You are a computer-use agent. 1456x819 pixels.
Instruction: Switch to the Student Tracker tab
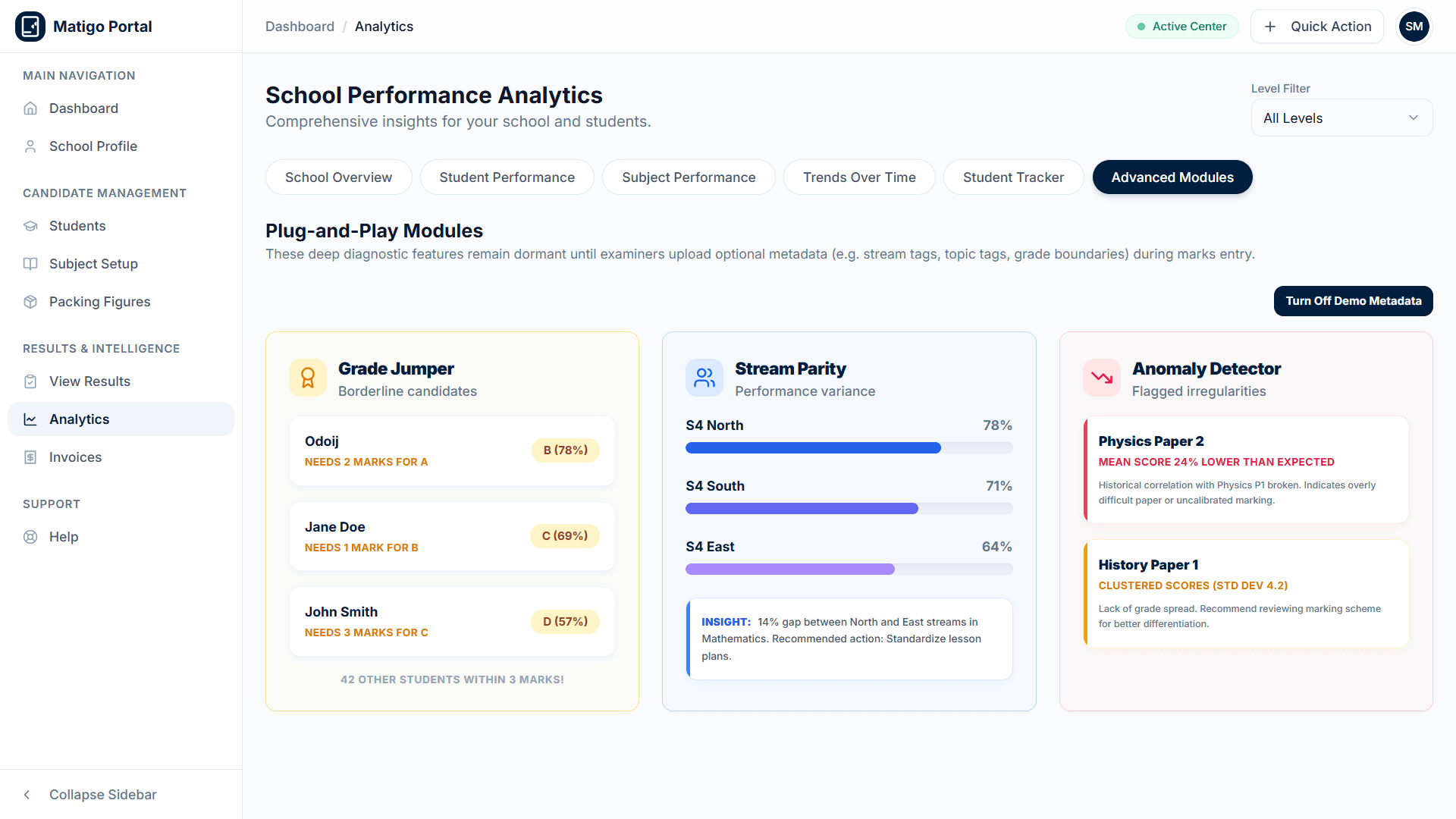(1013, 177)
